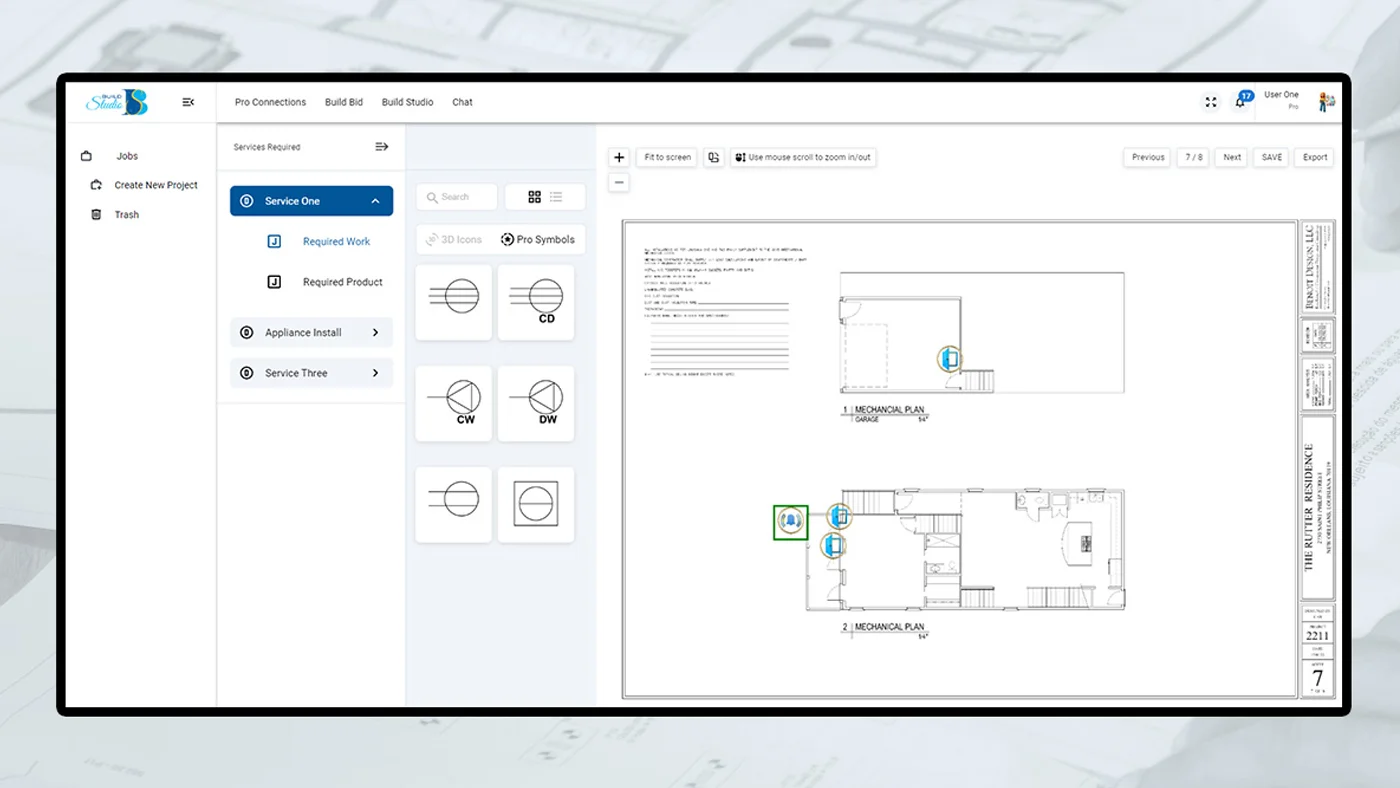Expand the Service Three section
The image size is (1400, 788).
375,373
